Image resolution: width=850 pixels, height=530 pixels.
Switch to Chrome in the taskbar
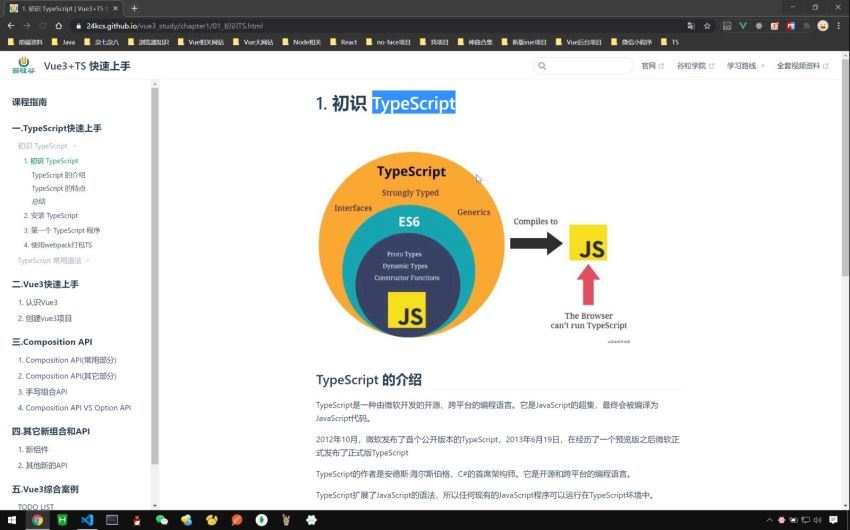tap(37, 520)
